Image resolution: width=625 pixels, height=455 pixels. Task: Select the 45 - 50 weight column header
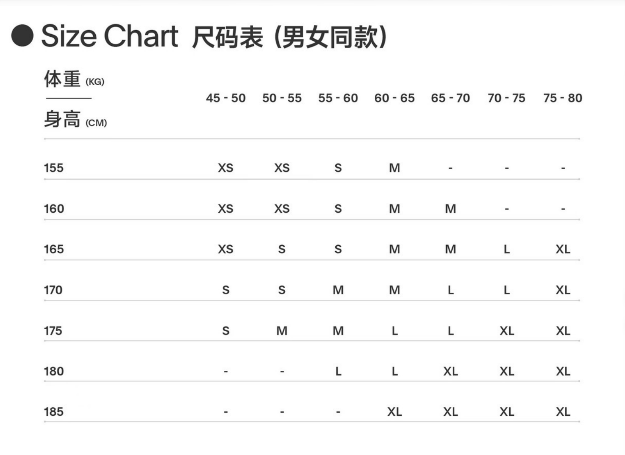click(225, 98)
